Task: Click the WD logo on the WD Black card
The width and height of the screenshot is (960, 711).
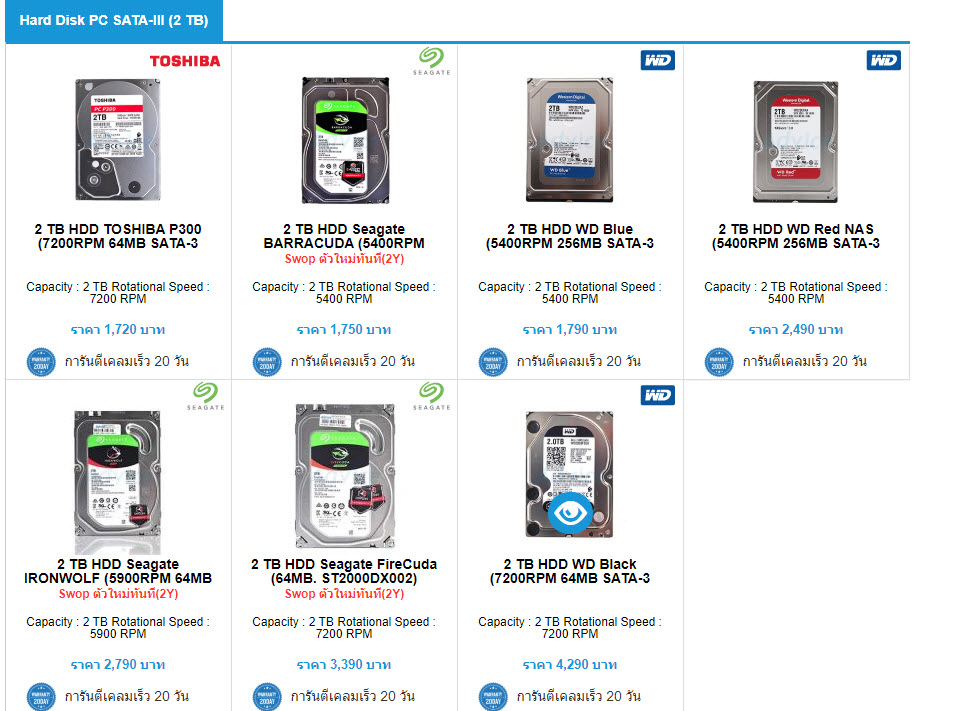Action: (658, 395)
